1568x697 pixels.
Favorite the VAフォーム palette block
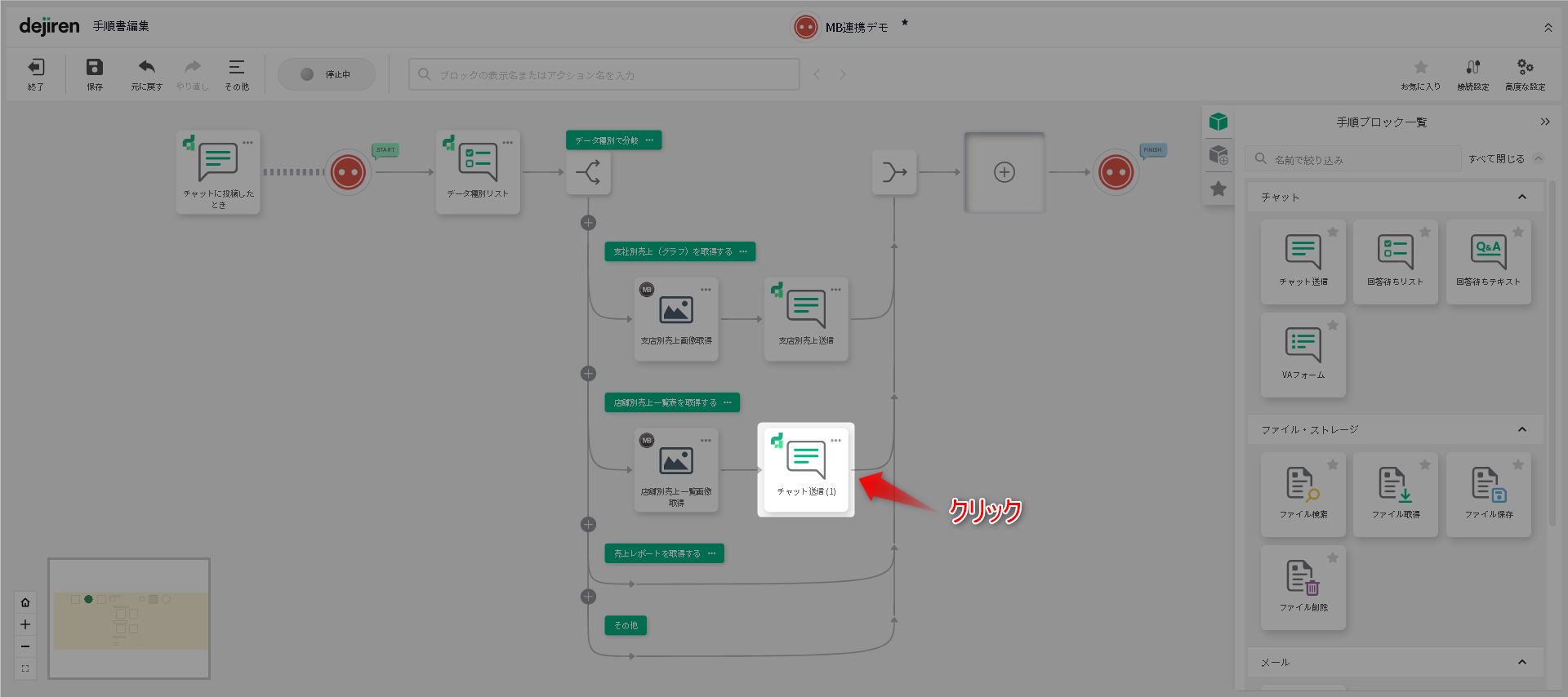pos(1333,325)
